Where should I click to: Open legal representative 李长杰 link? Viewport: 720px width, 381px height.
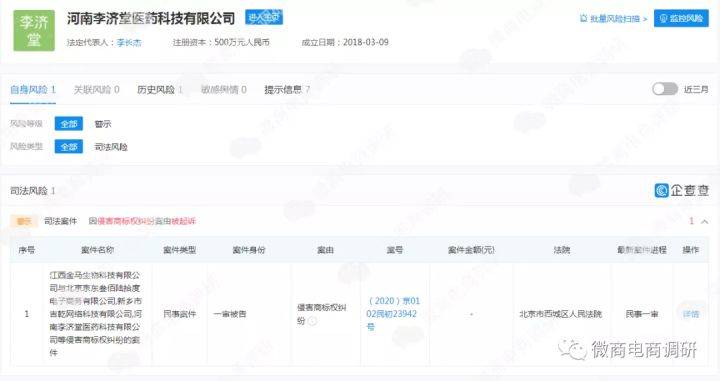coord(129,43)
